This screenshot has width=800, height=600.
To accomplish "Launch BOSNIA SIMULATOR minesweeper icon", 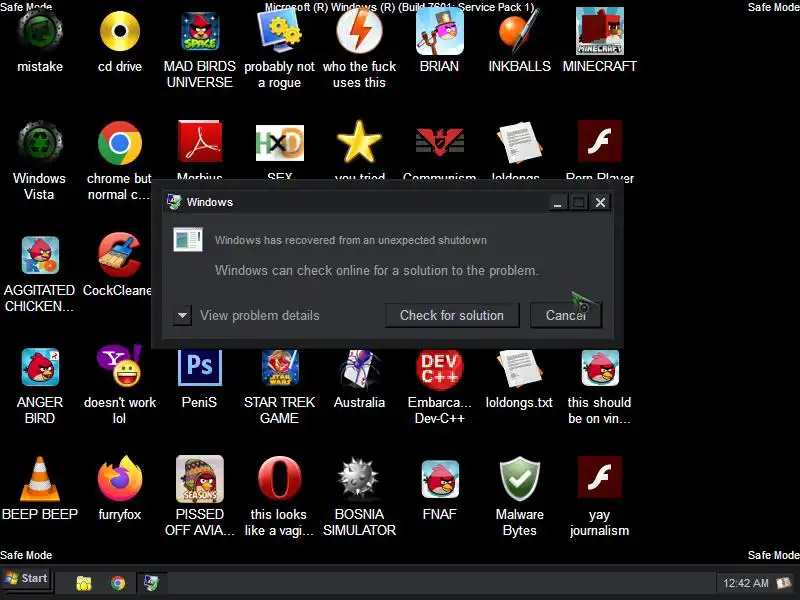I will (x=359, y=479).
